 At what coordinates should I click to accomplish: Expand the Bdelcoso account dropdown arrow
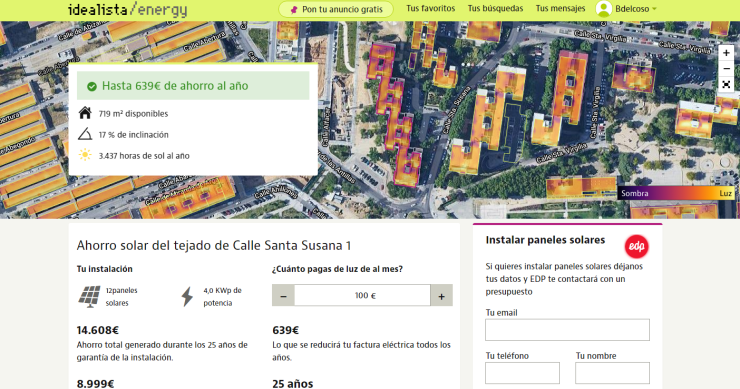tap(654, 9)
